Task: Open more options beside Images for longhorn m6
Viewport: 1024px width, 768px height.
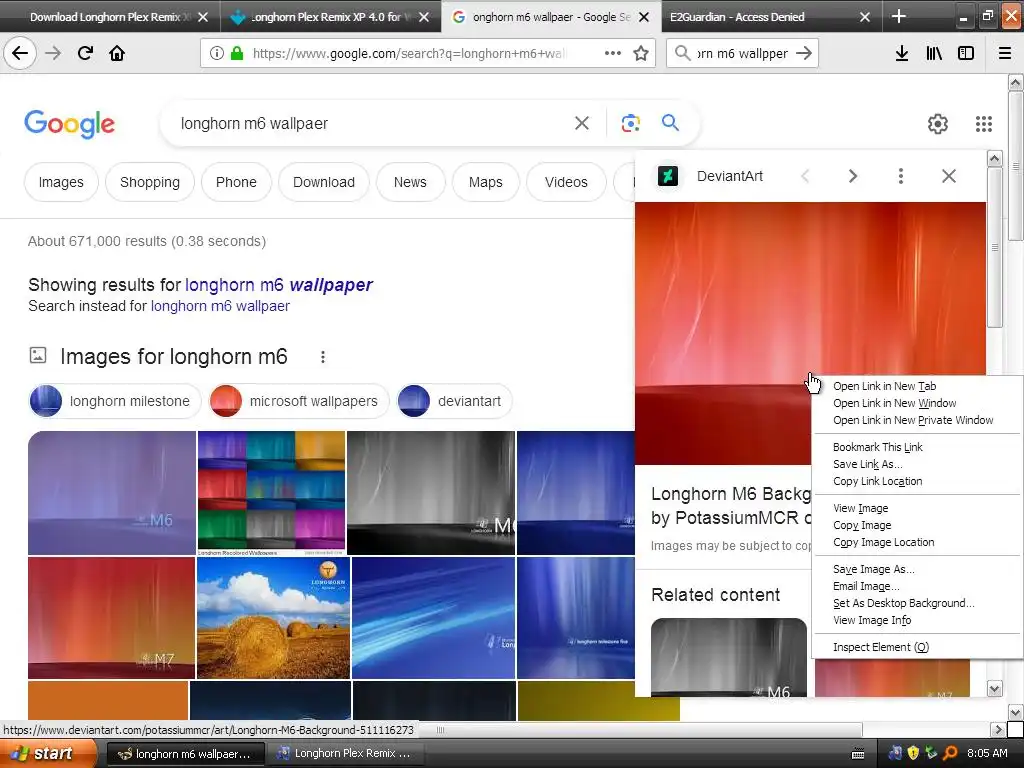Action: click(x=323, y=357)
